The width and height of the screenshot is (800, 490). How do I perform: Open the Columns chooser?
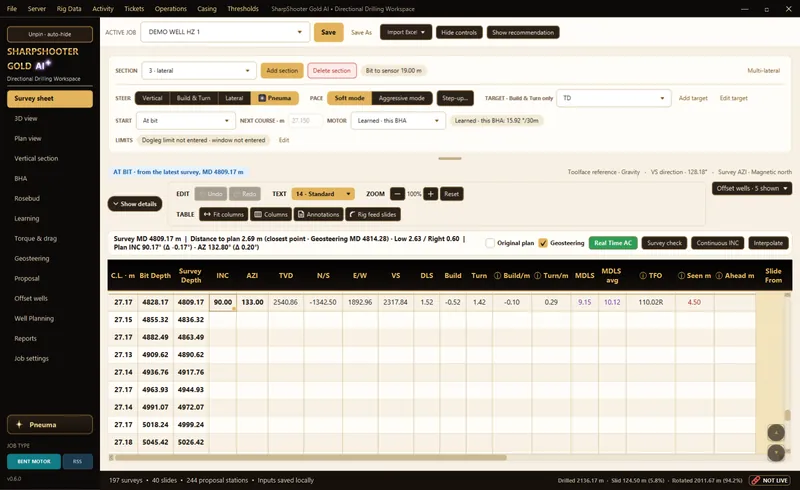(271, 214)
